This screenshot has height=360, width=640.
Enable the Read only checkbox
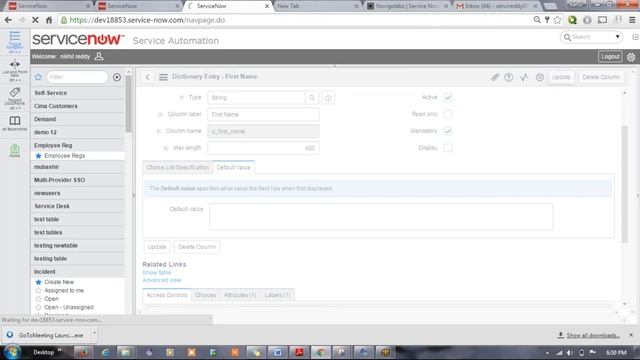[448, 114]
